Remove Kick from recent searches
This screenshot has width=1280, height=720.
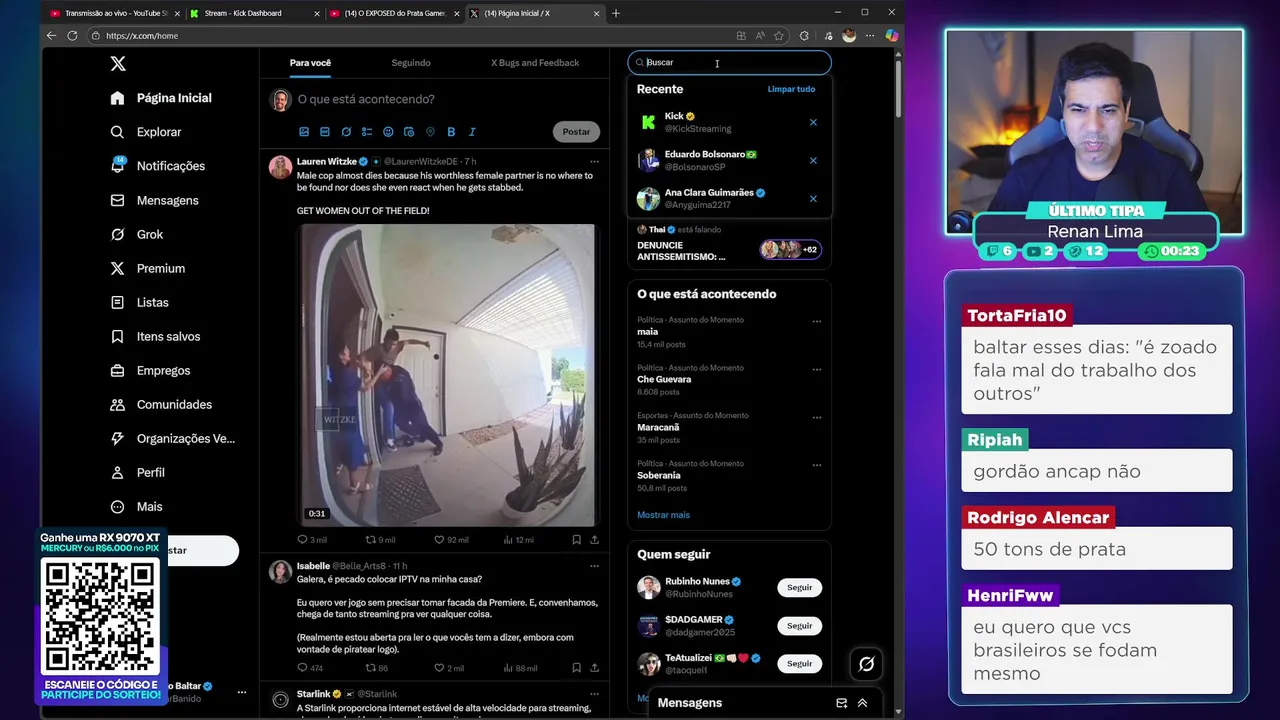click(813, 122)
